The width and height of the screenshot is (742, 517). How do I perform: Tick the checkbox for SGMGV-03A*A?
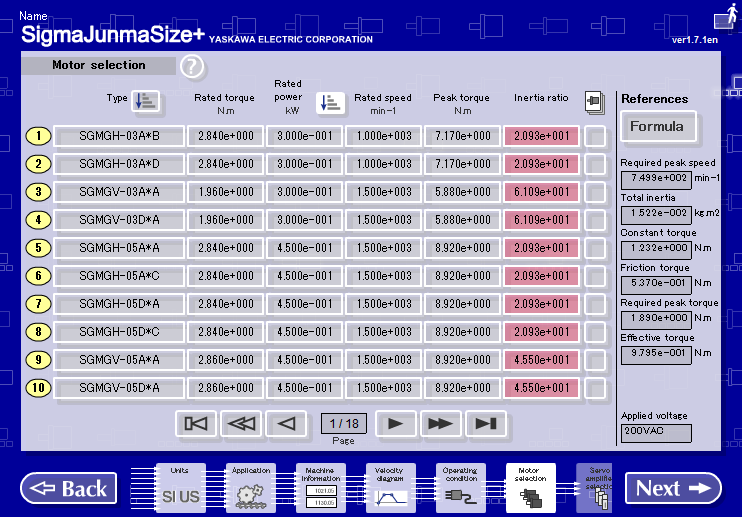[595, 192]
